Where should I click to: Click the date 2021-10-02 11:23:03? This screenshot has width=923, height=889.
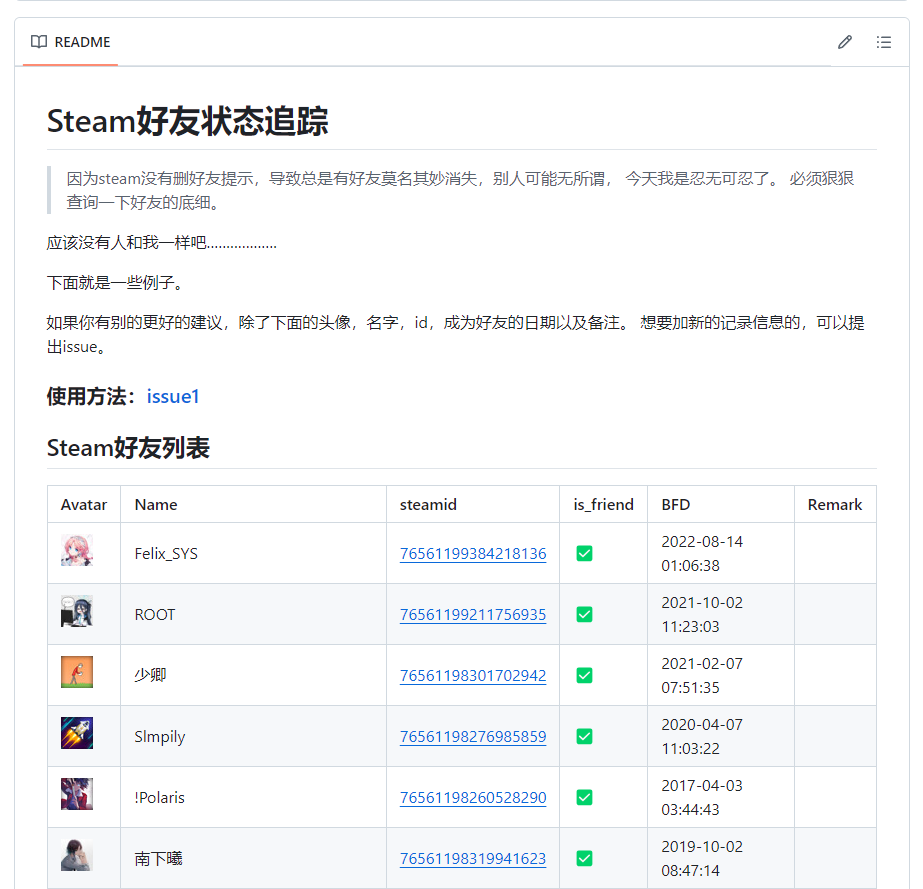702,615
